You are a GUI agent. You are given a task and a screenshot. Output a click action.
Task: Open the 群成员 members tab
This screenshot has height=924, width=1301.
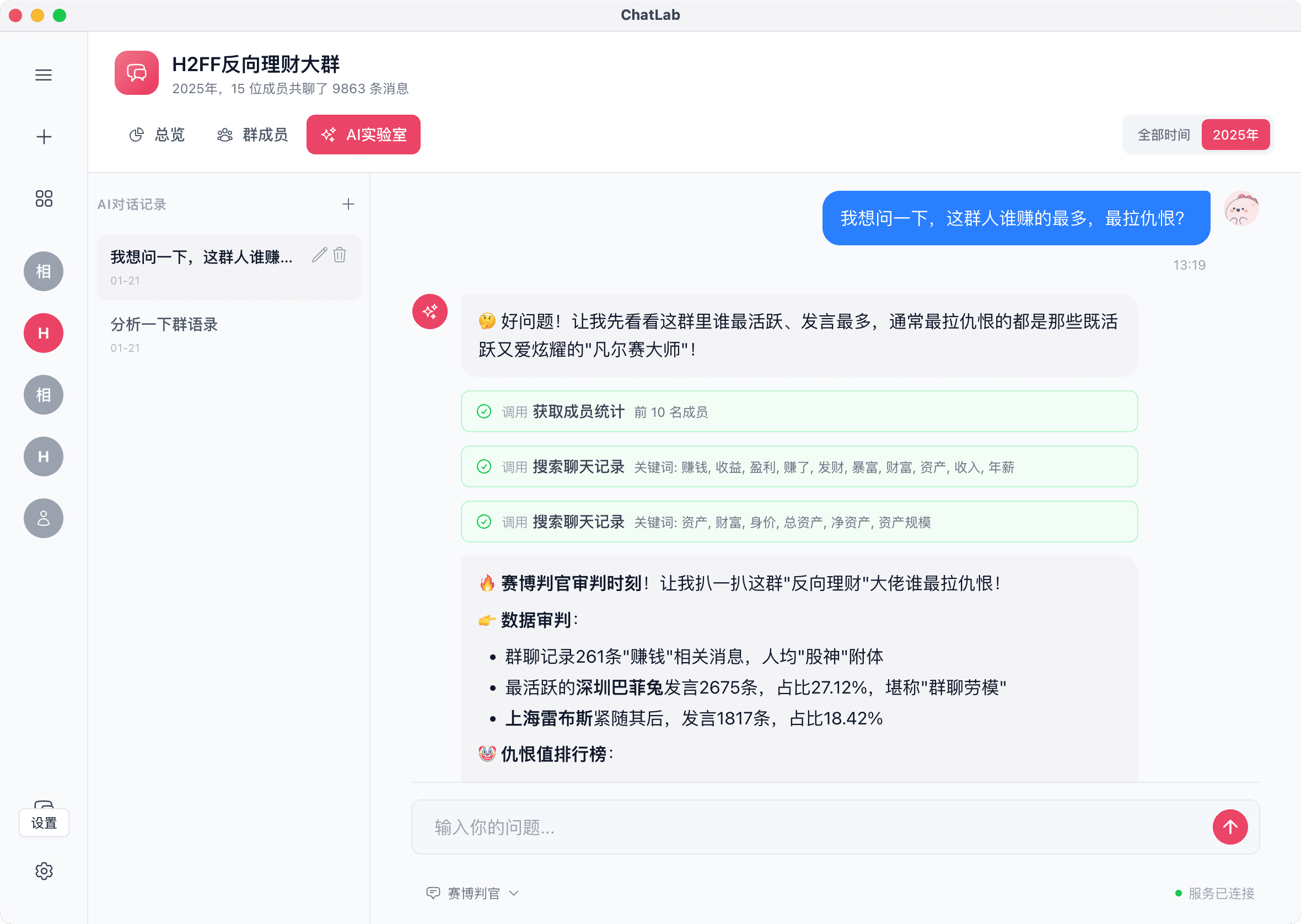(252, 135)
